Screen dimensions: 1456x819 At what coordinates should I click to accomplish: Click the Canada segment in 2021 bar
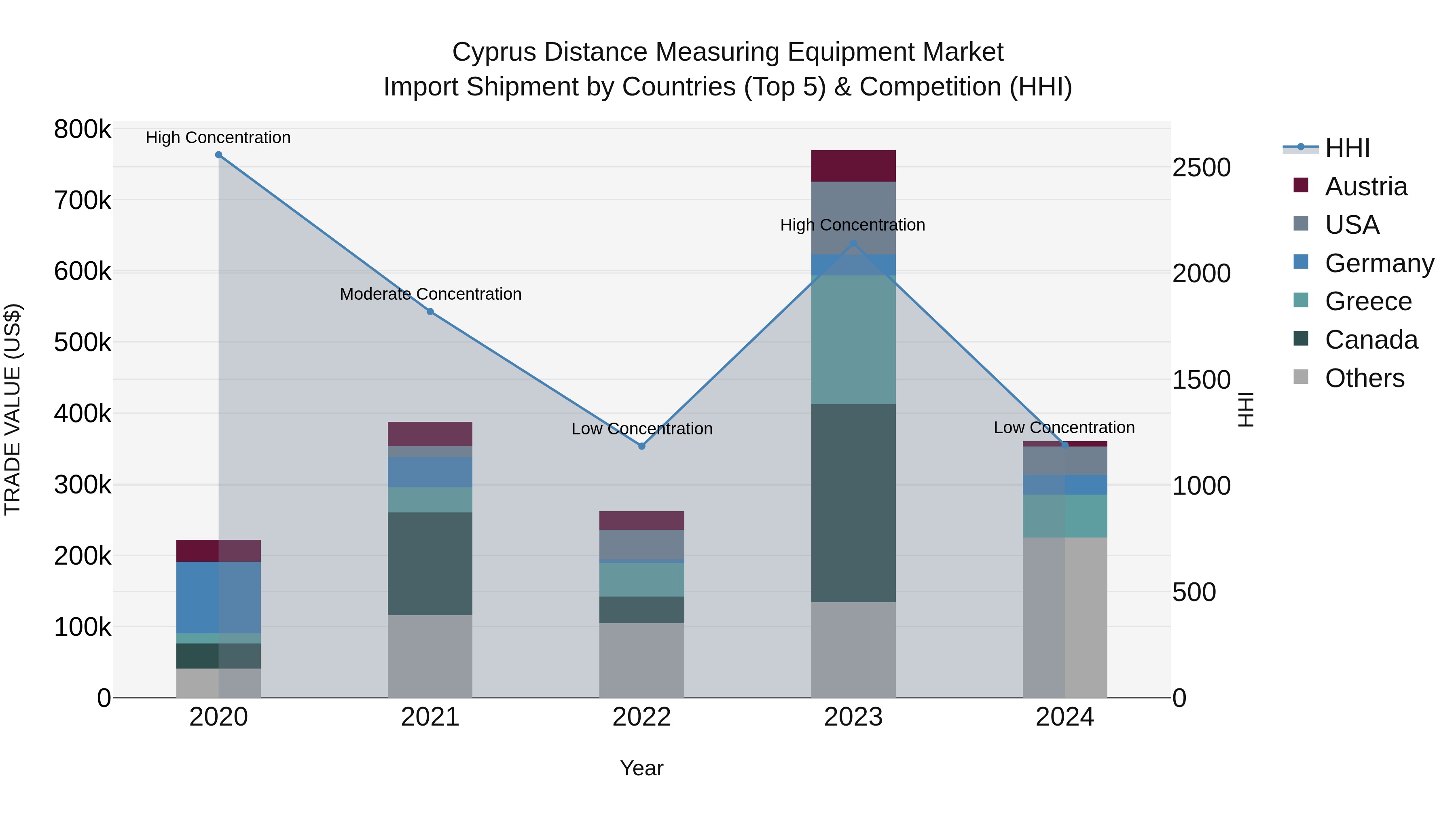[x=430, y=563]
